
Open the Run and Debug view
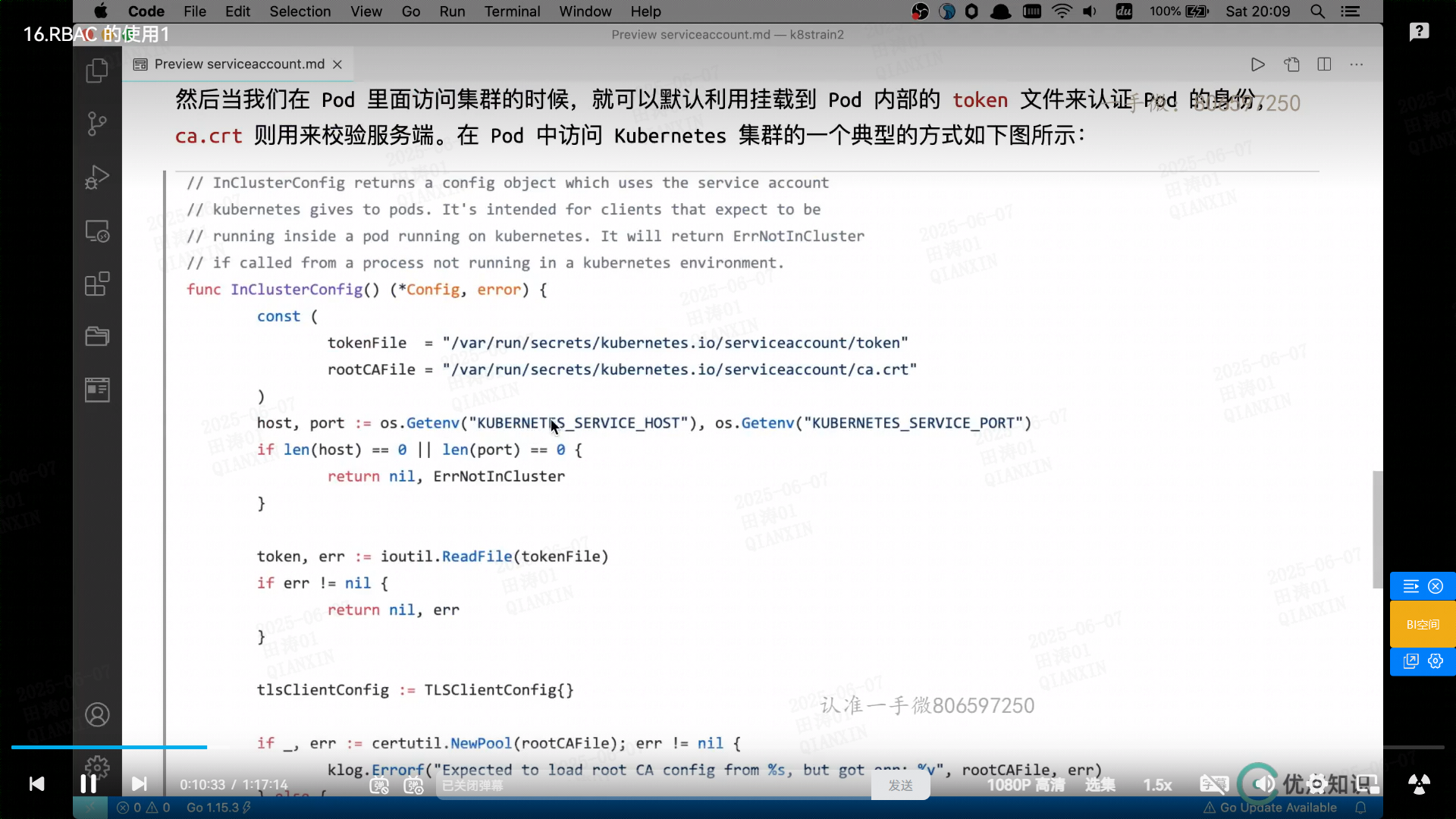[x=97, y=177]
